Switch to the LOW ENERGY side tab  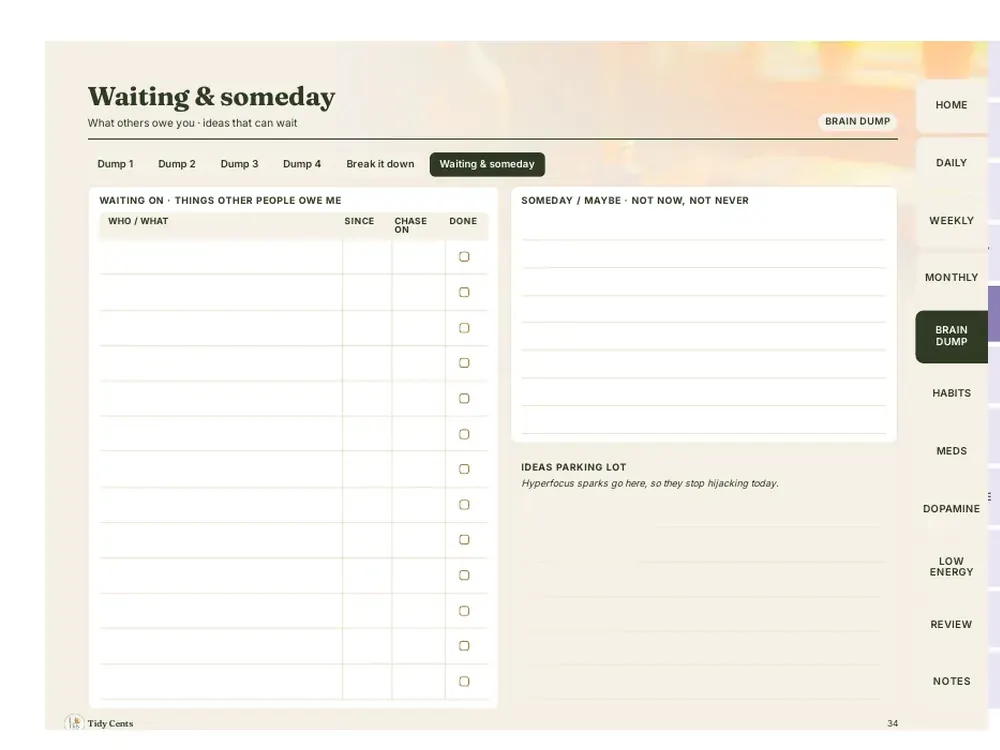coord(951,566)
